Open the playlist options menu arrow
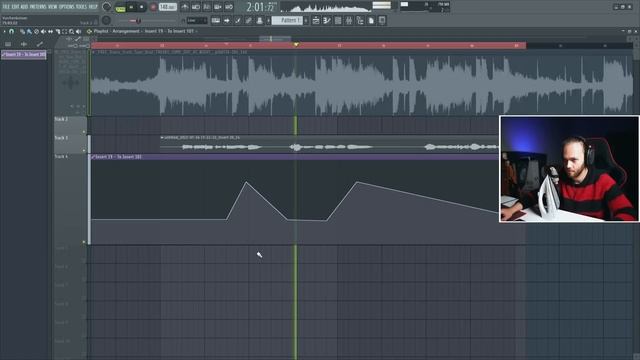The image size is (640, 360). pyautogui.click(x=4, y=31)
